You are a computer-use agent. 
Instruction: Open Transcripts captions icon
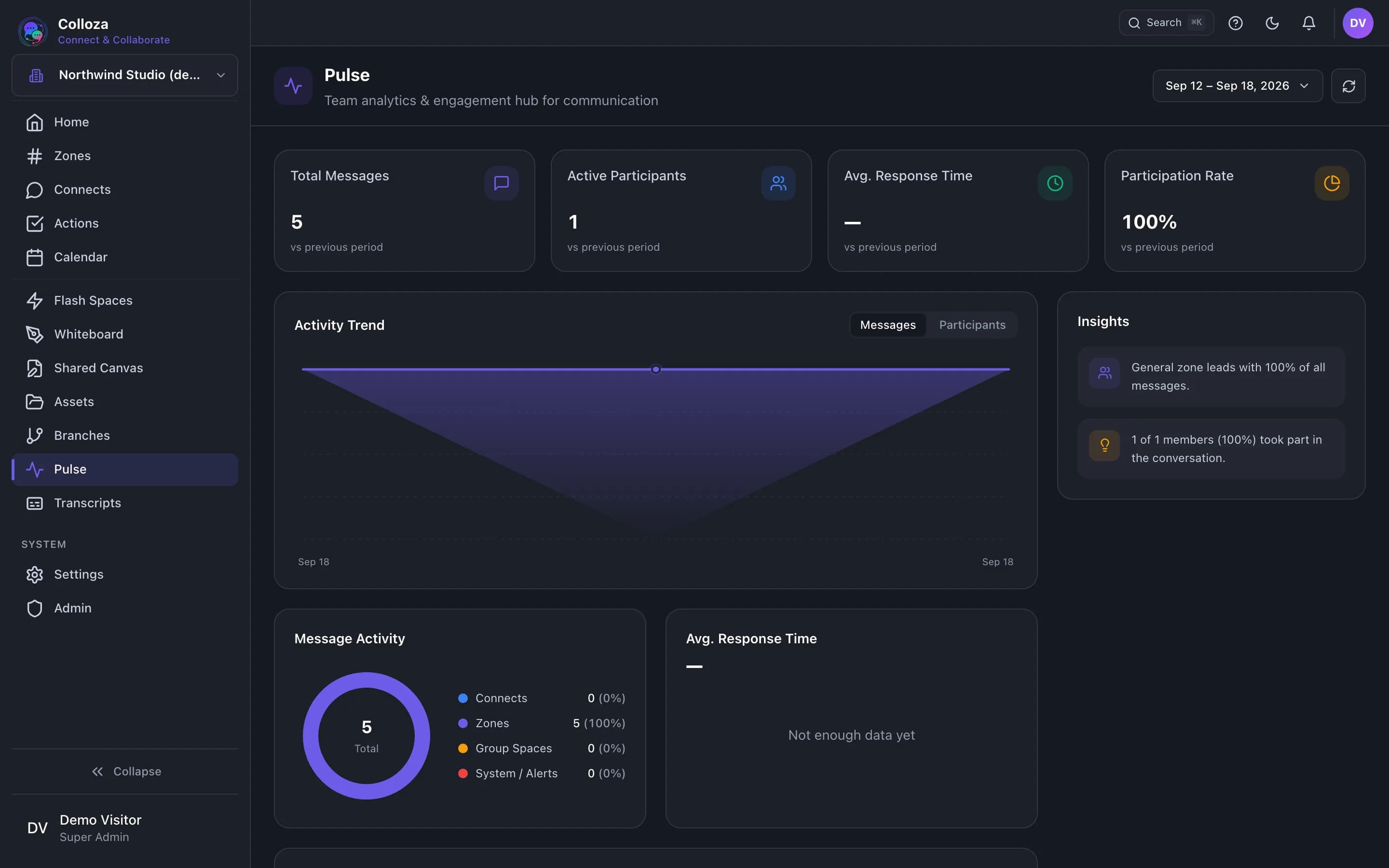[34, 503]
